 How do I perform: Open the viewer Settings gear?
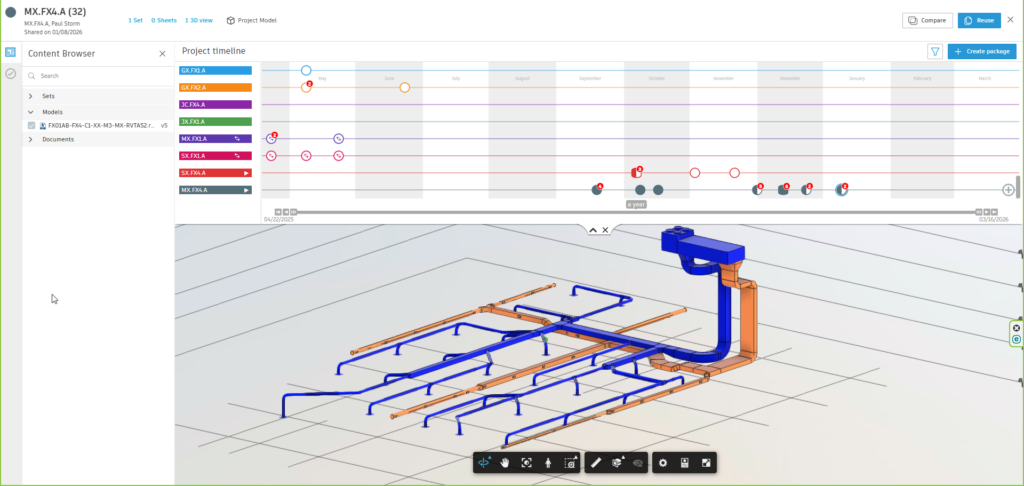663,462
